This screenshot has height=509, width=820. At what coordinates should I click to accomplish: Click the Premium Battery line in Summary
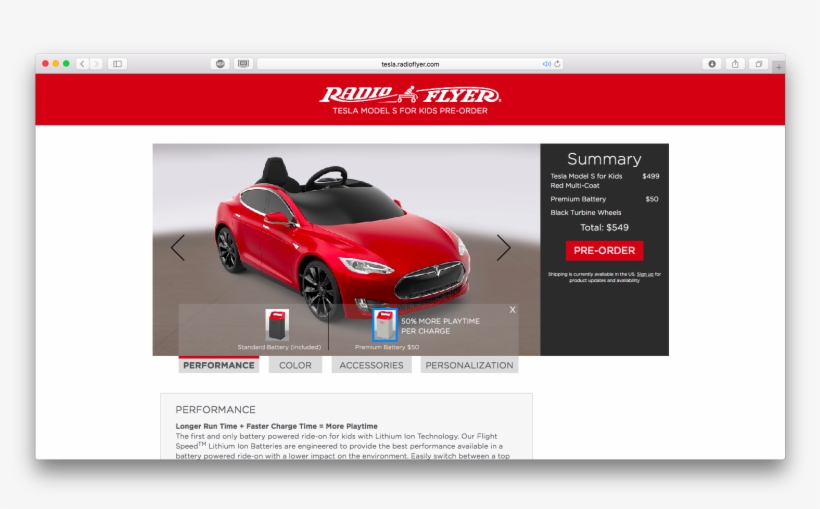click(604, 199)
